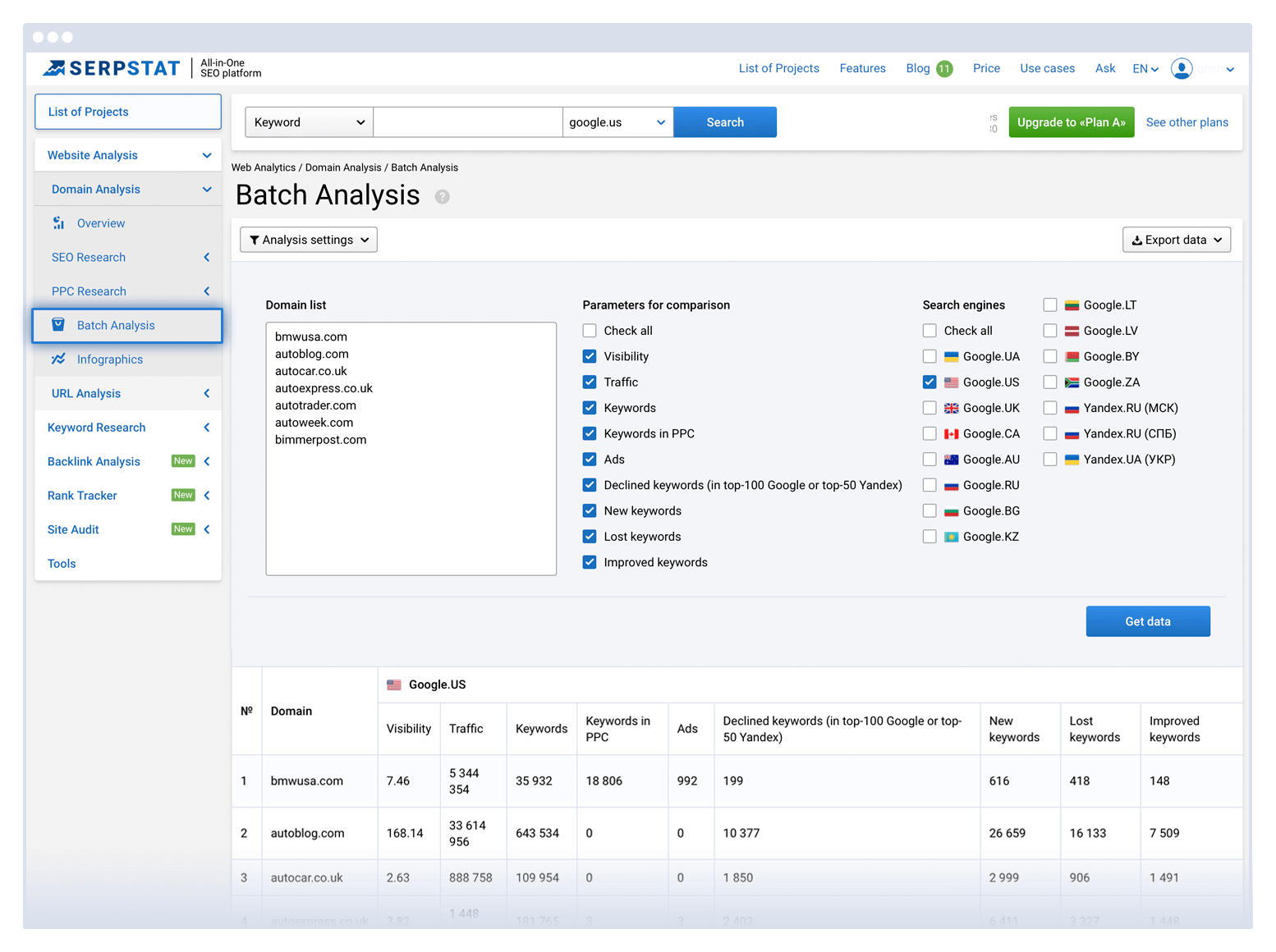Expand the SEO Research submenu

click(x=128, y=258)
